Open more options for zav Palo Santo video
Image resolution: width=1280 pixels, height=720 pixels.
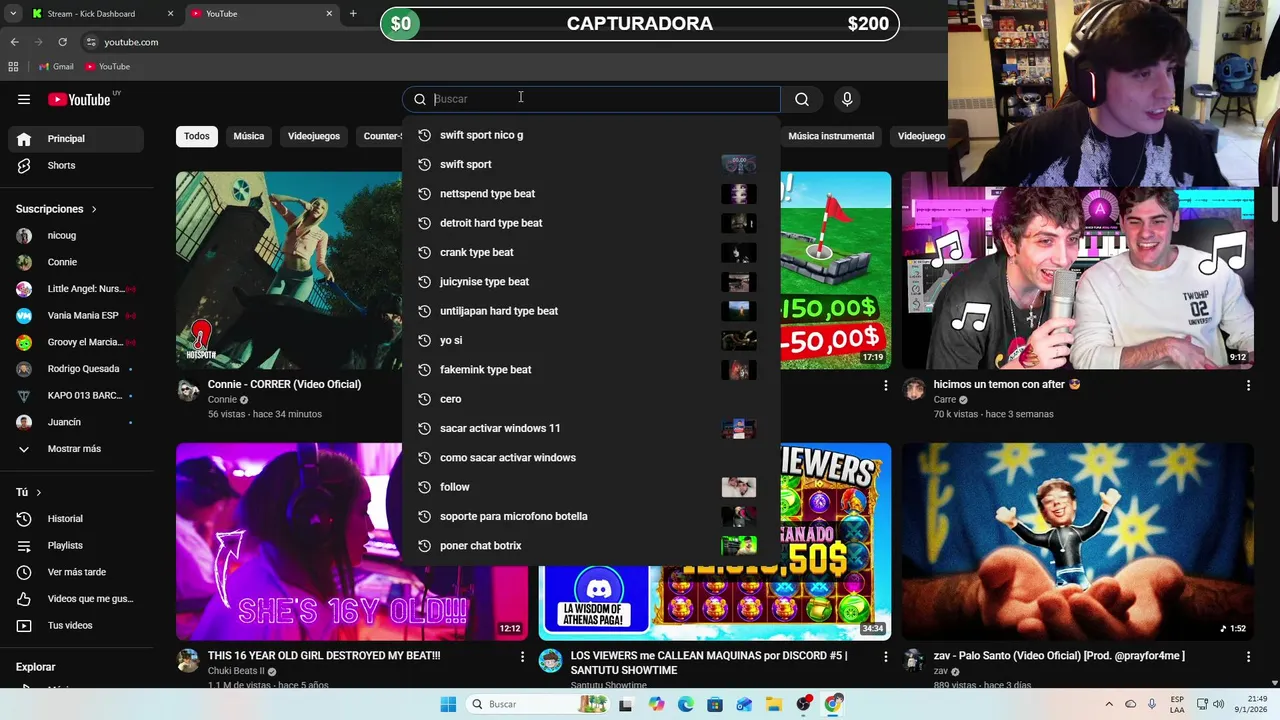1248,657
